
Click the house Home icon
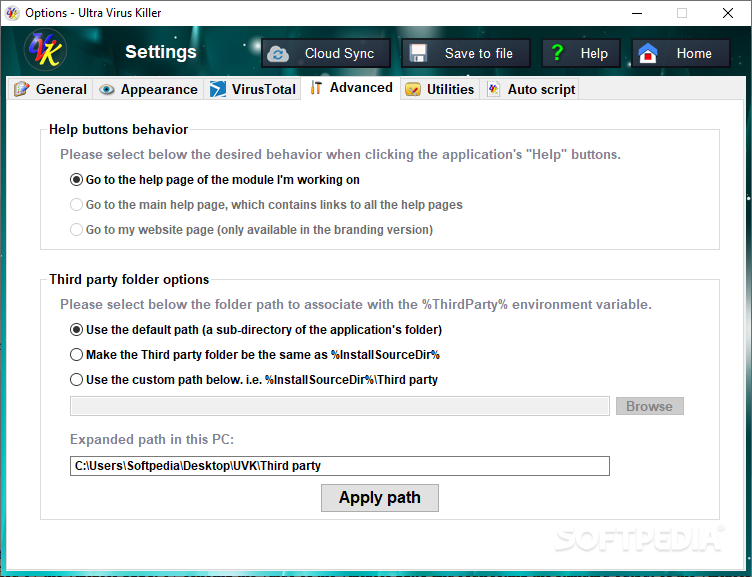coord(647,53)
